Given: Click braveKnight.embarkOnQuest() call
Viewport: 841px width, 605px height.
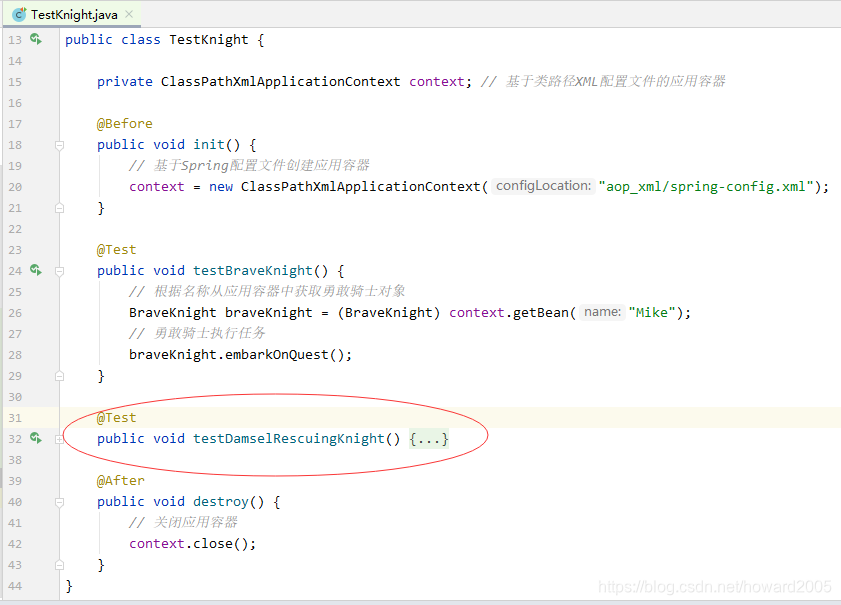Looking at the screenshot, I should click(x=240, y=355).
